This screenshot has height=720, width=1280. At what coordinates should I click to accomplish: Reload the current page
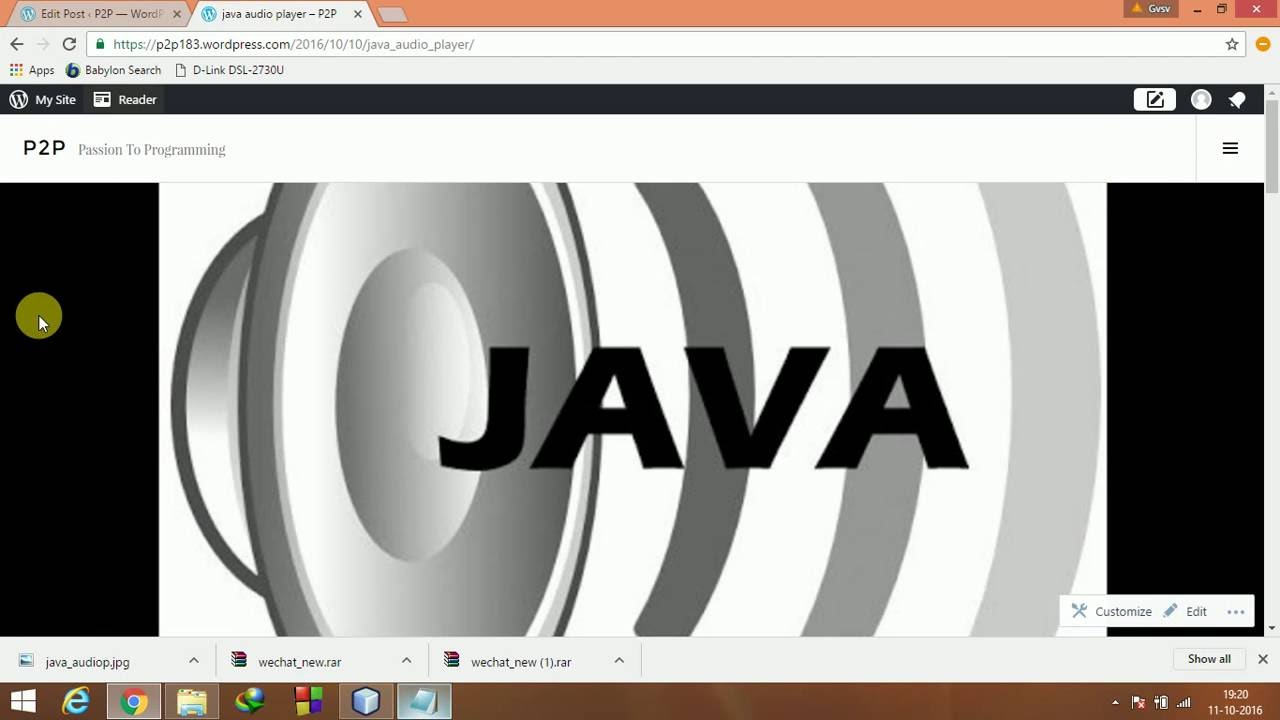click(x=69, y=44)
